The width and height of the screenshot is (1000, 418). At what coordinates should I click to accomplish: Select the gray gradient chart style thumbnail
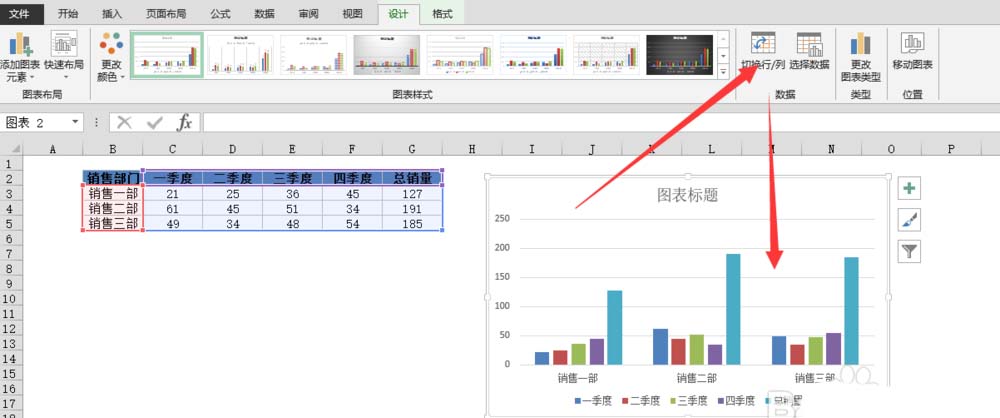tap(387, 56)
